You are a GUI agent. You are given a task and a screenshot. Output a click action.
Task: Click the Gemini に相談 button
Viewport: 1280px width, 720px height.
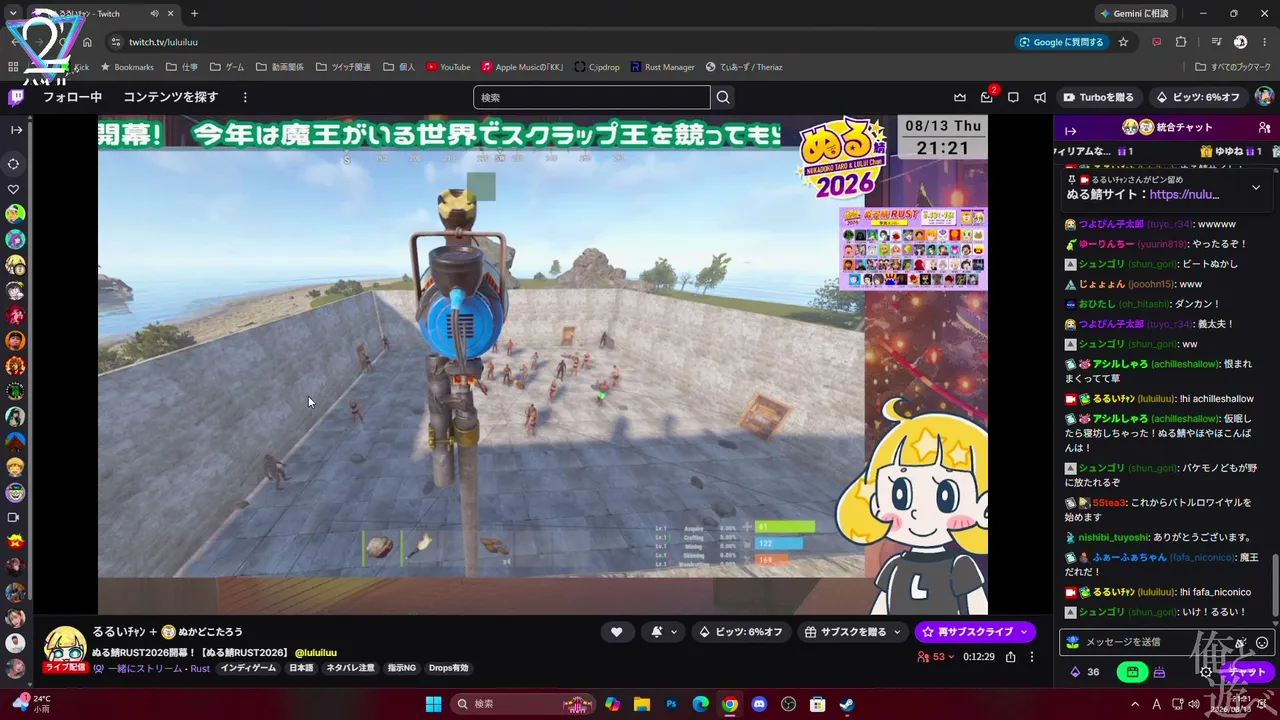click(1135, 14)
